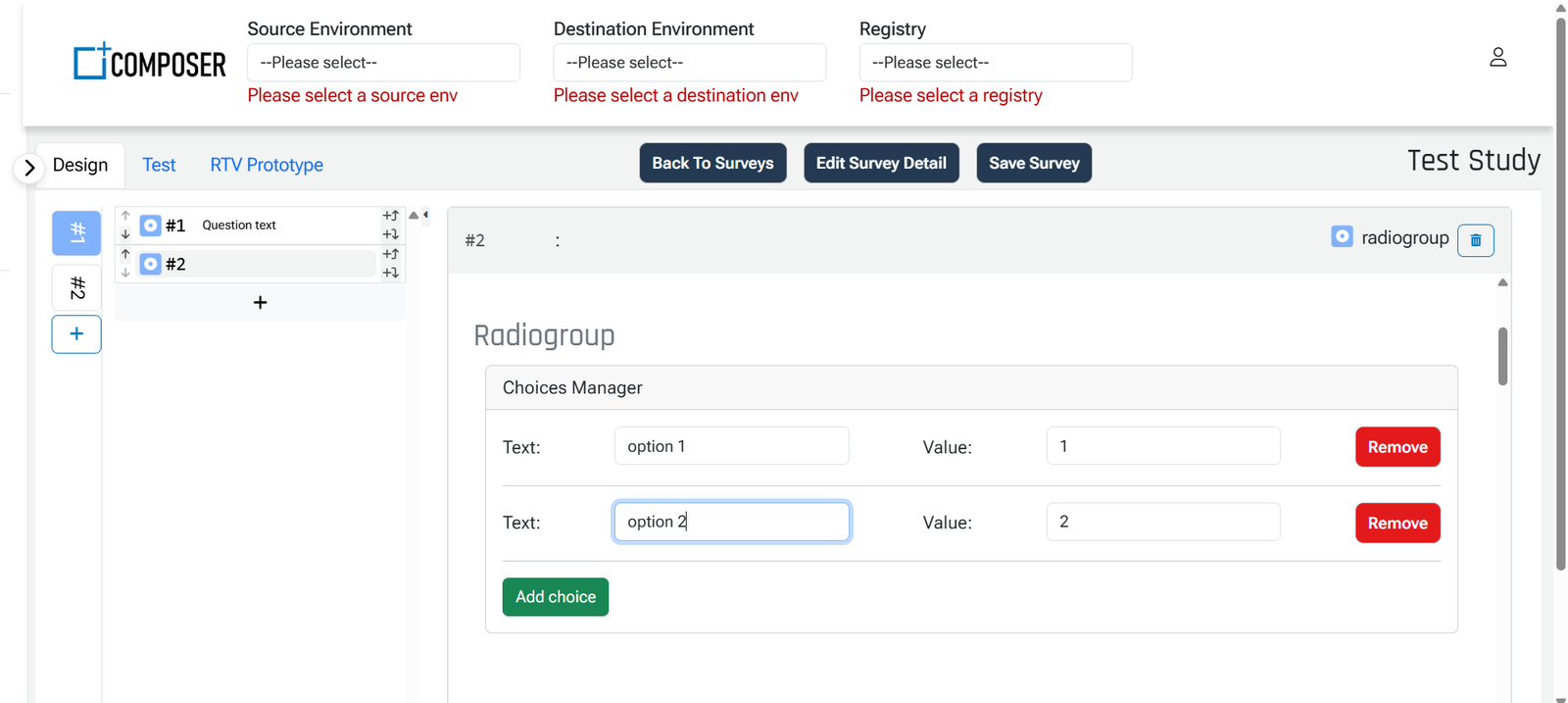Open Destination Environment dropdown

point(689,63)
